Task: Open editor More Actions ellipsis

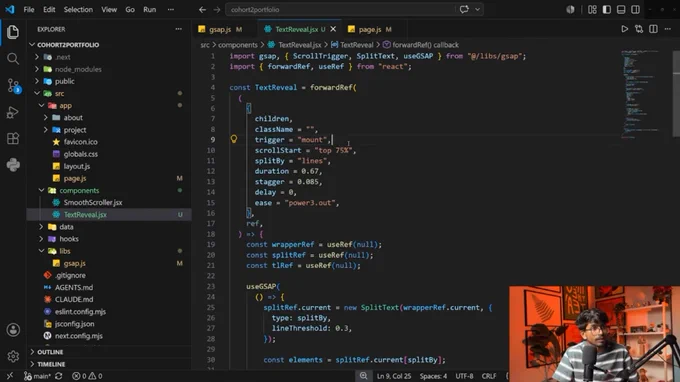Action: [x=667, y=29]
